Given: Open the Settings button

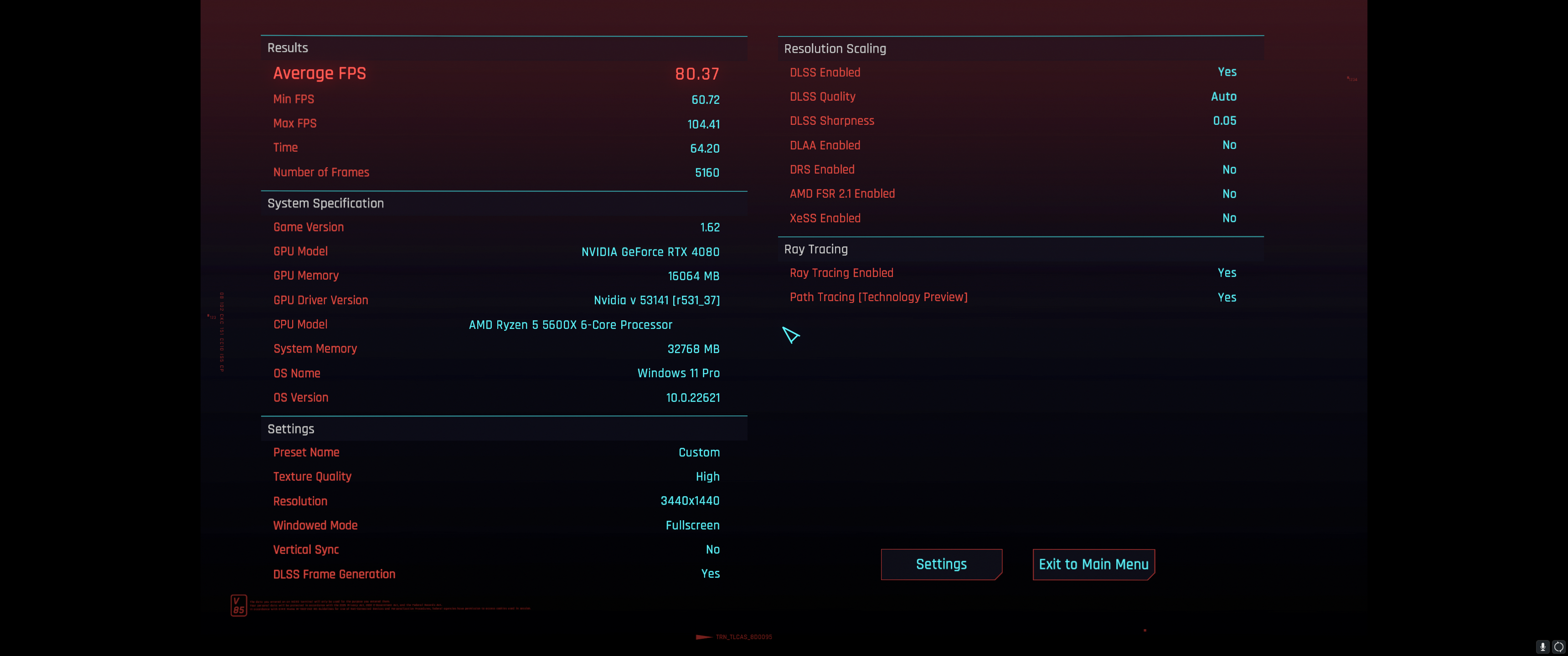Looking at the screenshot, I should (x=940, y=564).
